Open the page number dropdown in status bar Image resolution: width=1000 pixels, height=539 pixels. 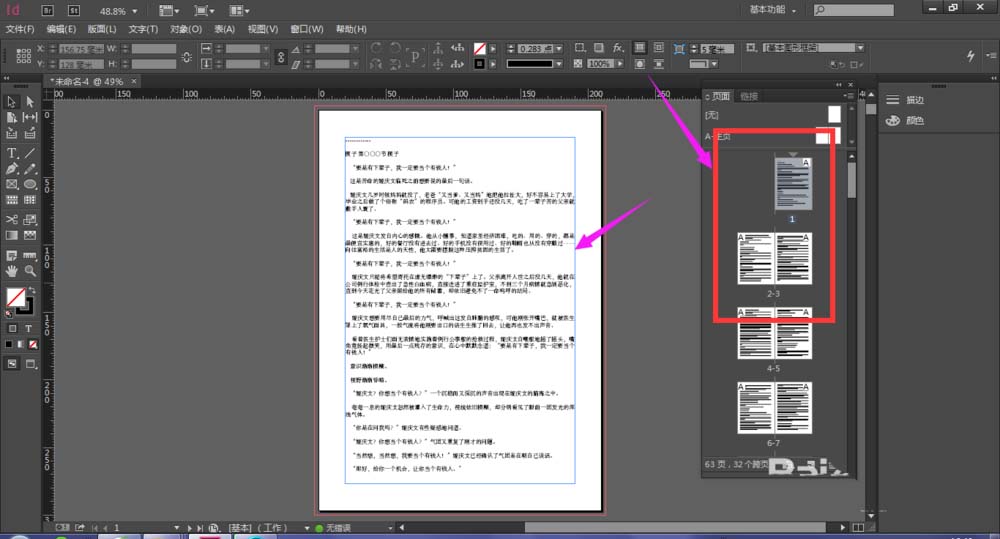click(177, 528)
